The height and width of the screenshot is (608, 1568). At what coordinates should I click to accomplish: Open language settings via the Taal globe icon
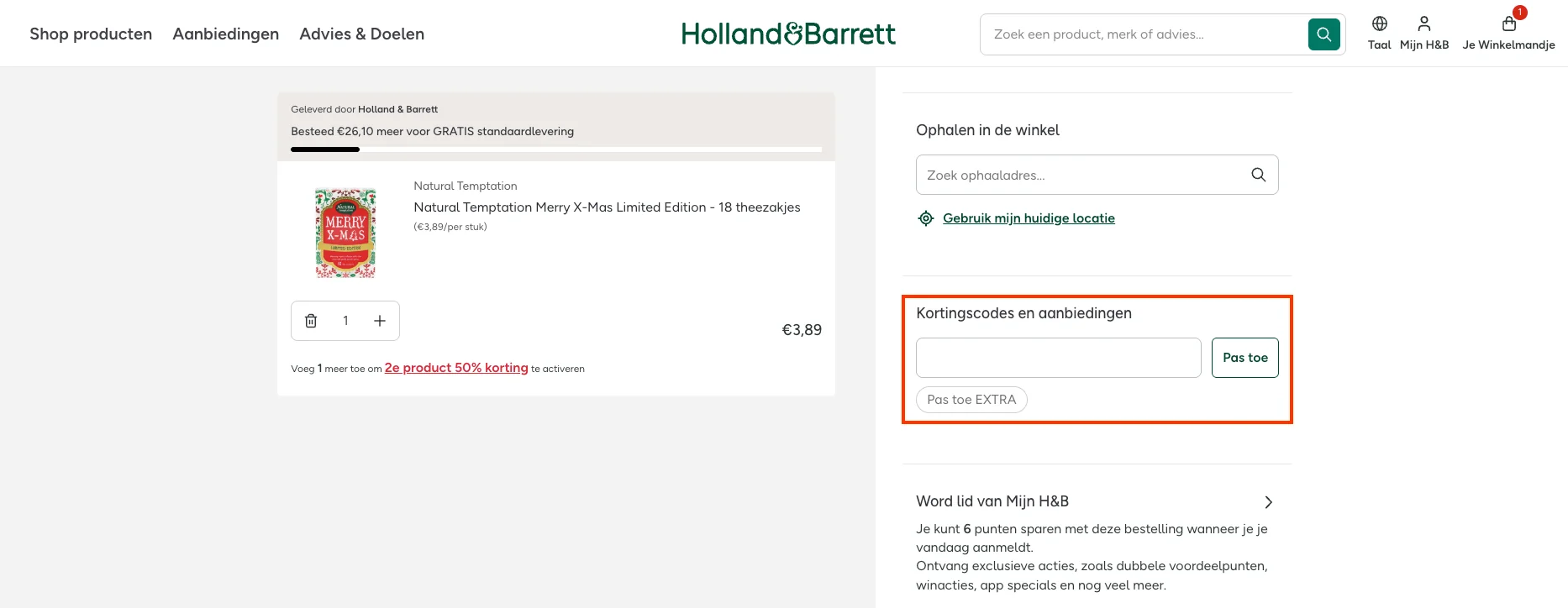click(1379, 24)
